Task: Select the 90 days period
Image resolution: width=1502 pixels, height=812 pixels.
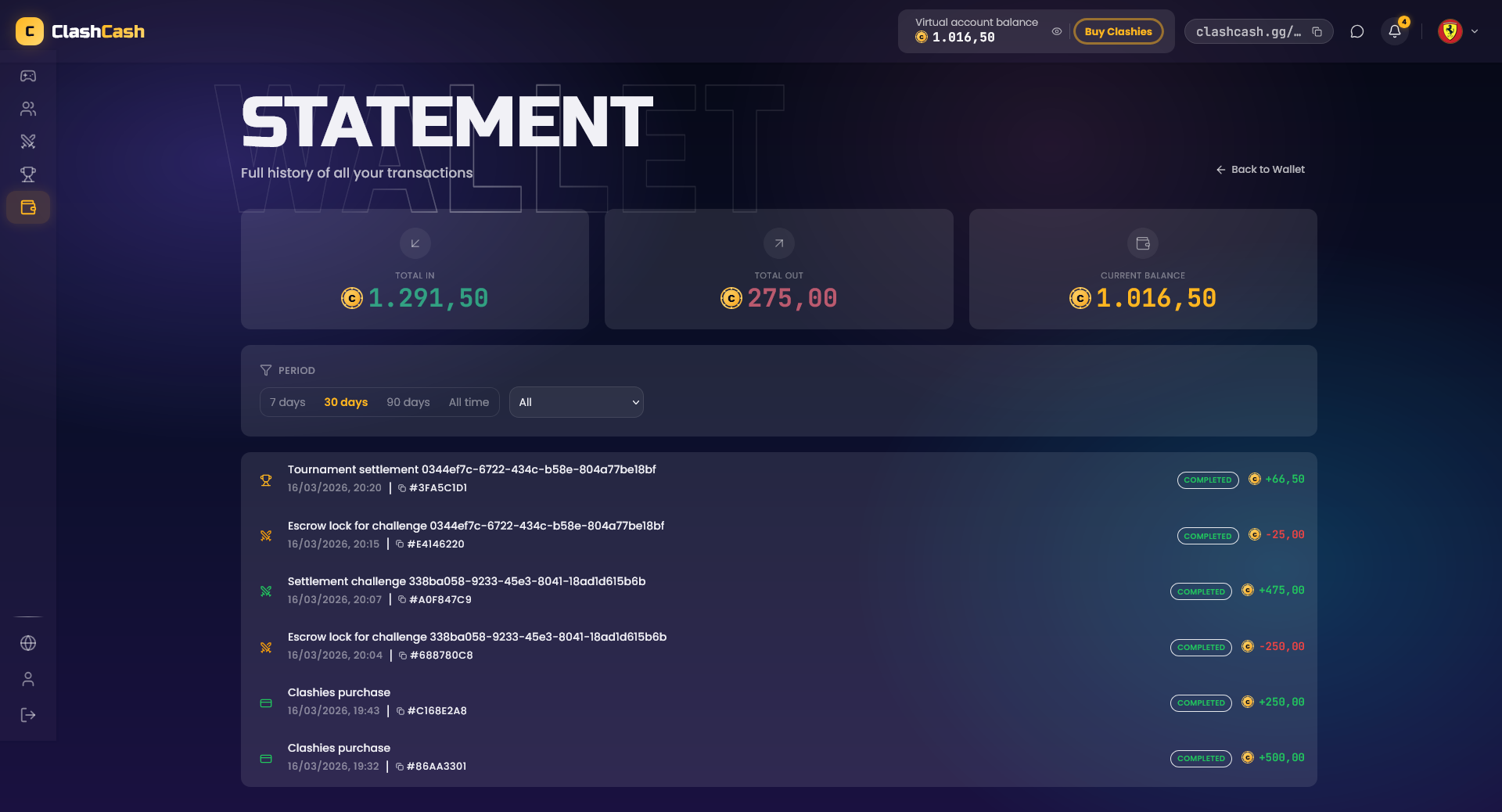Action: coord(408,402)
